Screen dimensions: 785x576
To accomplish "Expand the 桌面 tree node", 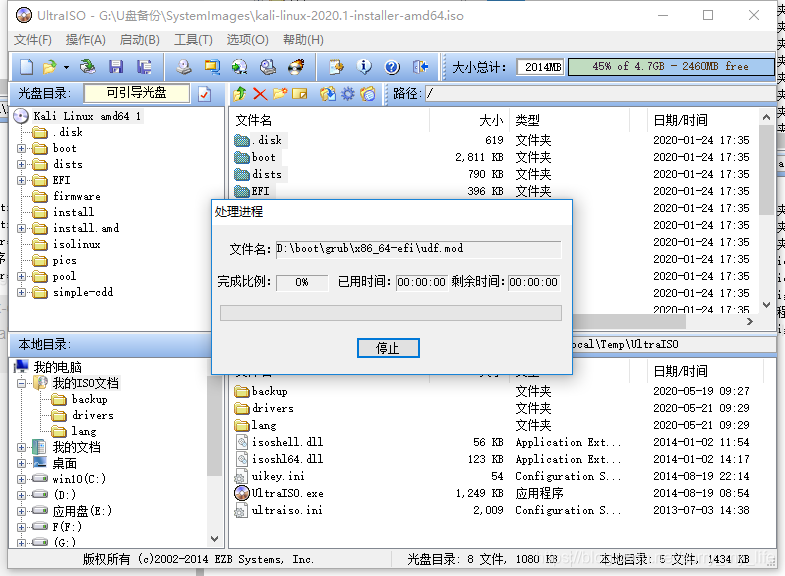I will click(21, 463).
